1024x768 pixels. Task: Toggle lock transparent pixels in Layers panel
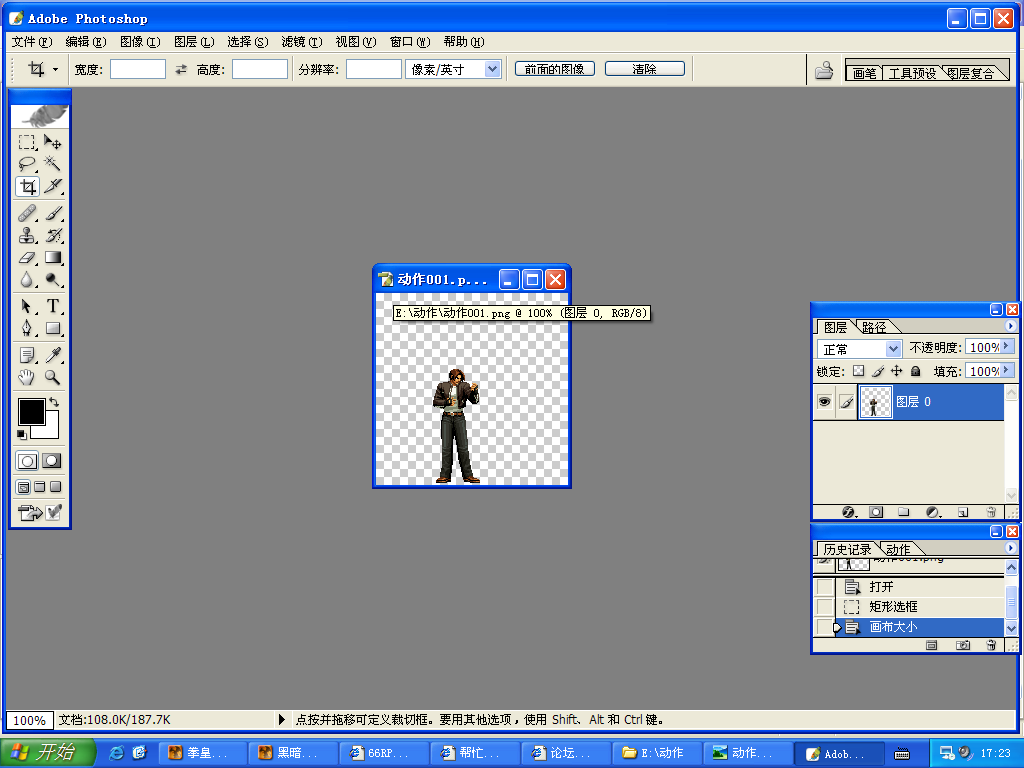(859, 371)
